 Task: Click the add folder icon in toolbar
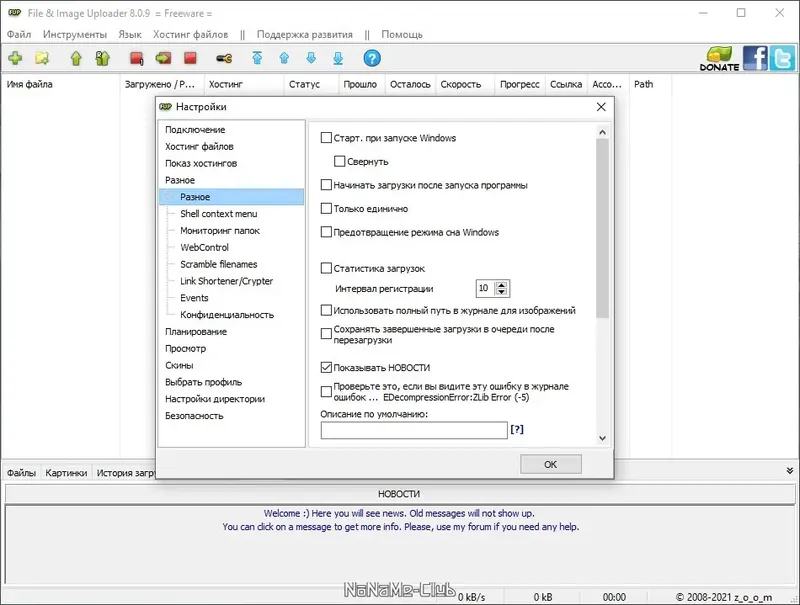point(42,58)
